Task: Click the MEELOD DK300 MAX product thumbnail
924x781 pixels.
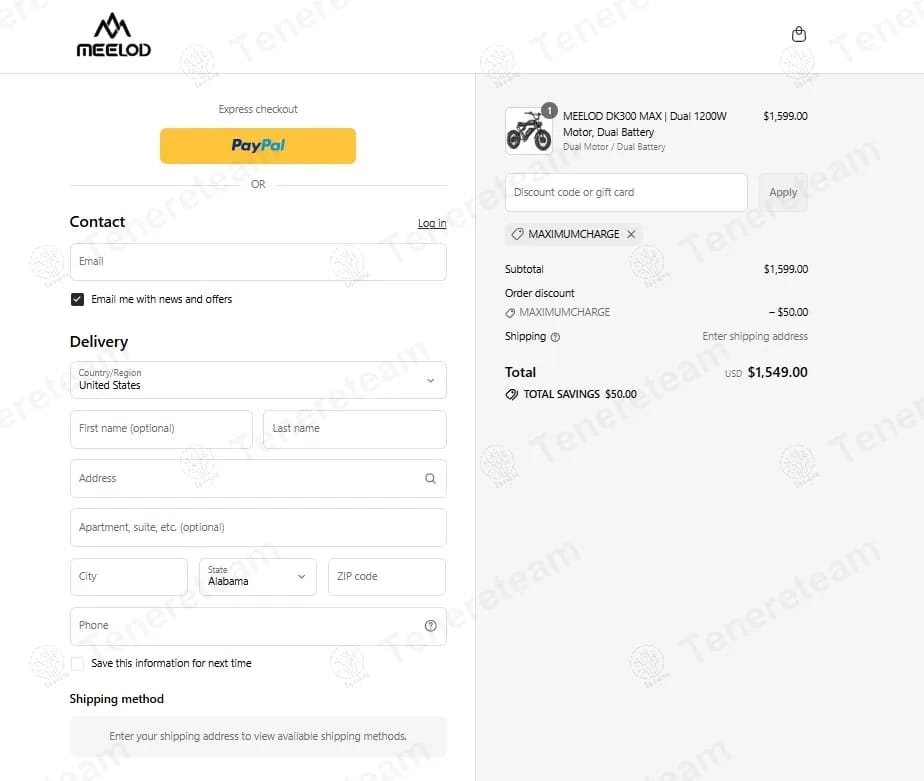Action: 529,131
